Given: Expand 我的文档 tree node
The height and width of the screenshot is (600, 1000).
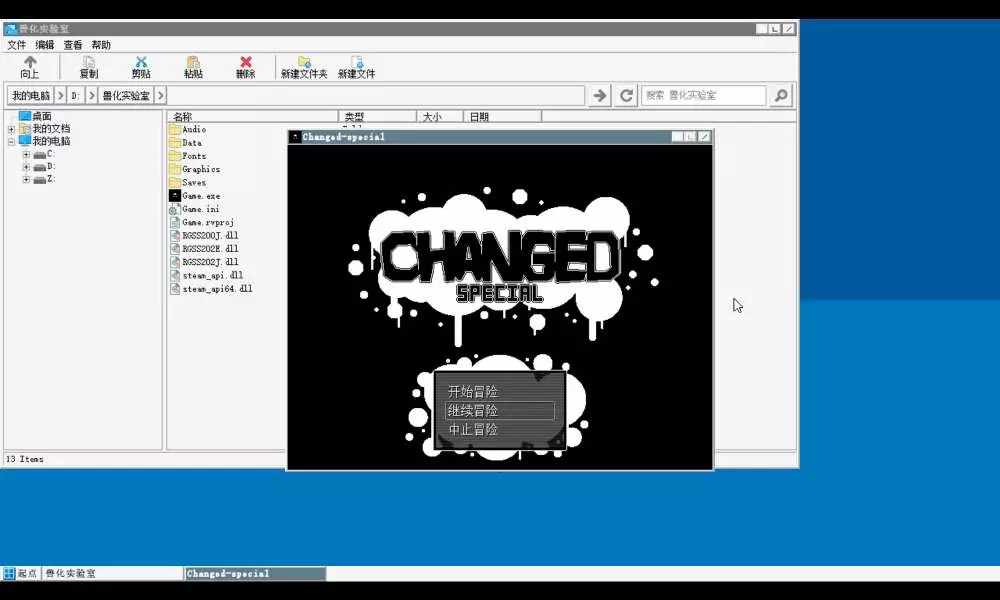Looking at the screenshot, I should [x=11, y=129].
